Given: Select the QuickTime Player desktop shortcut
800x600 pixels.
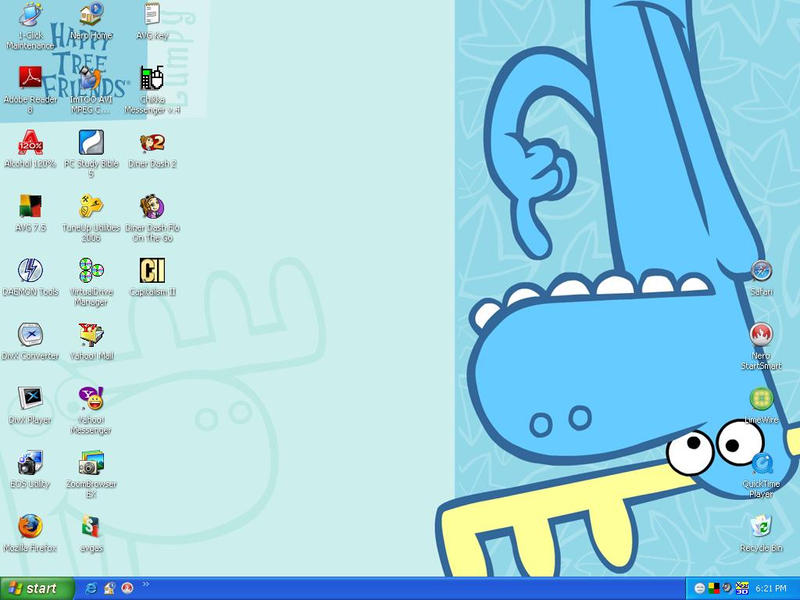Looking at the screenshot, I should [761, 463].
